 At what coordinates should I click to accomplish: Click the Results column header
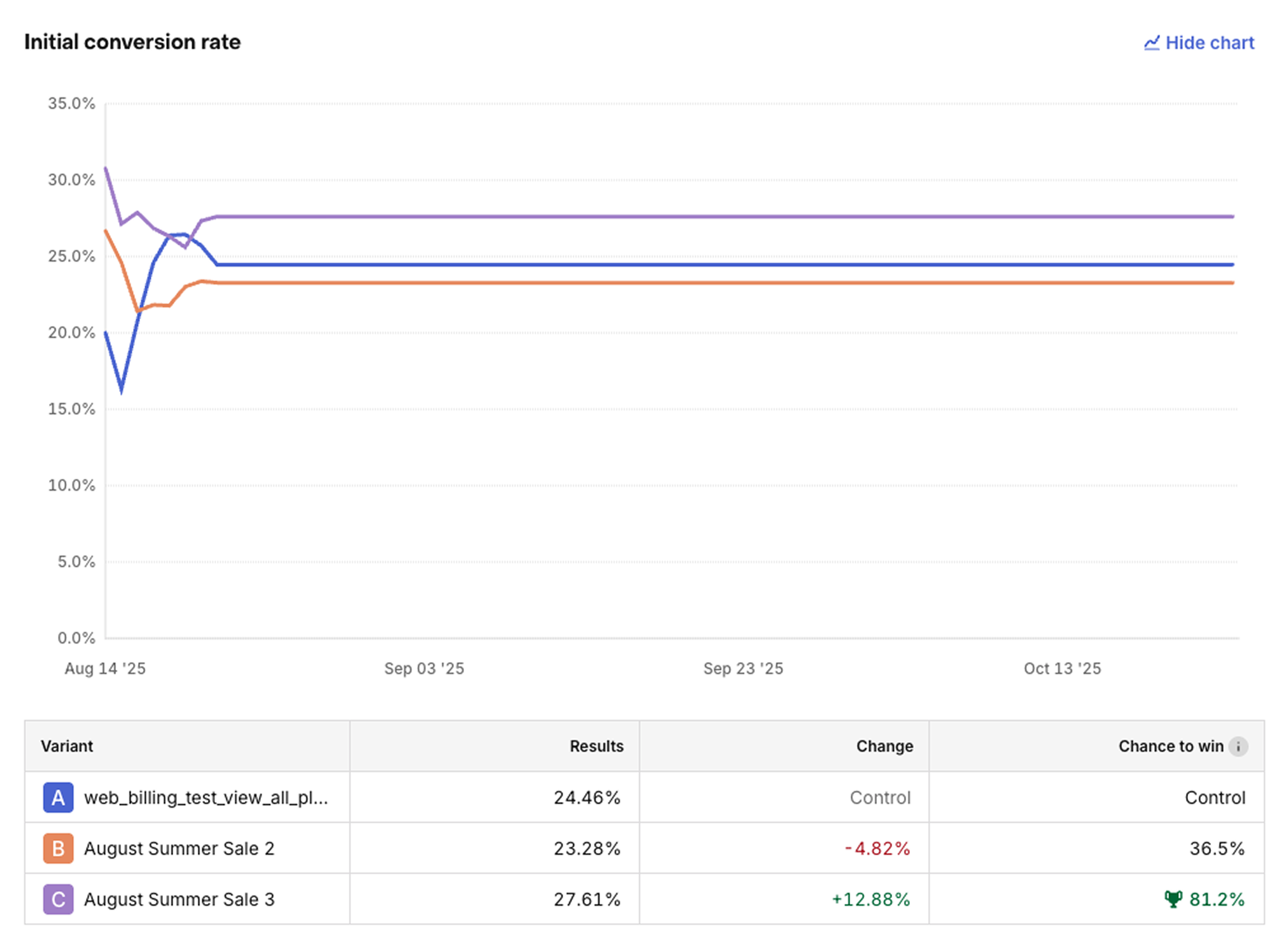[x=596, y=746]
